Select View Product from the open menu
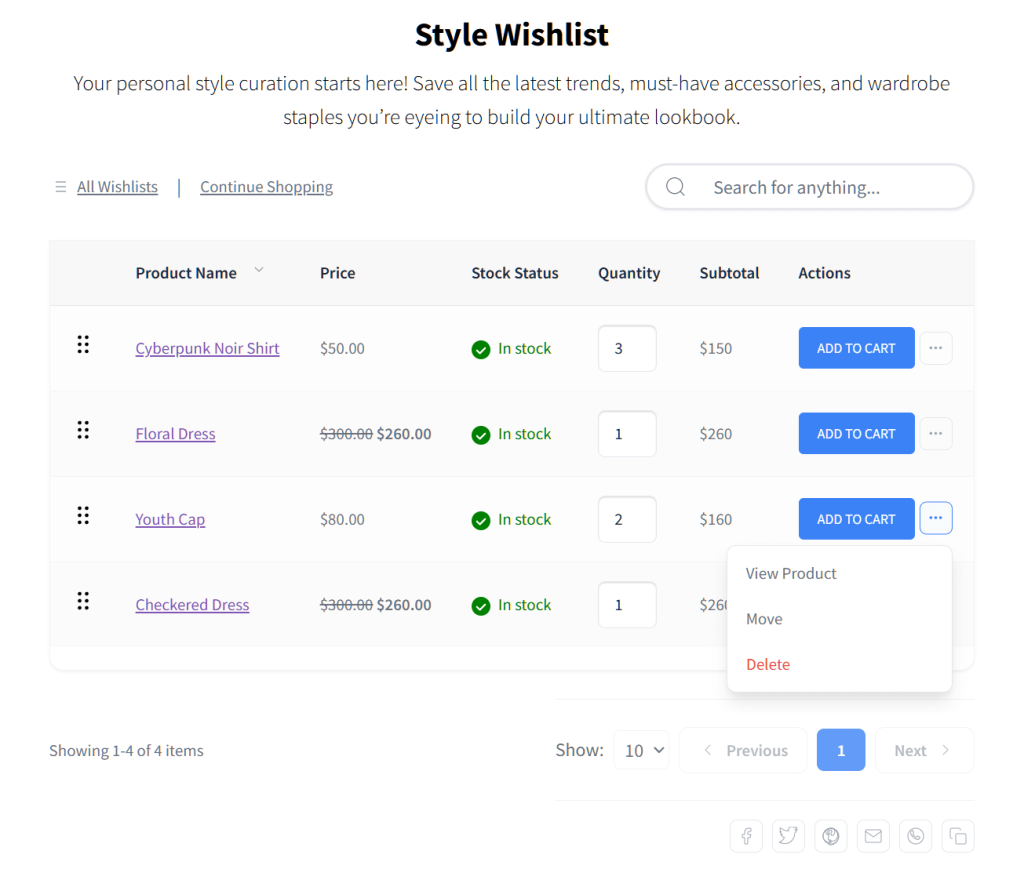Image resolution: width=1024 pixels, height=880 pixels. tap(790, 573)
